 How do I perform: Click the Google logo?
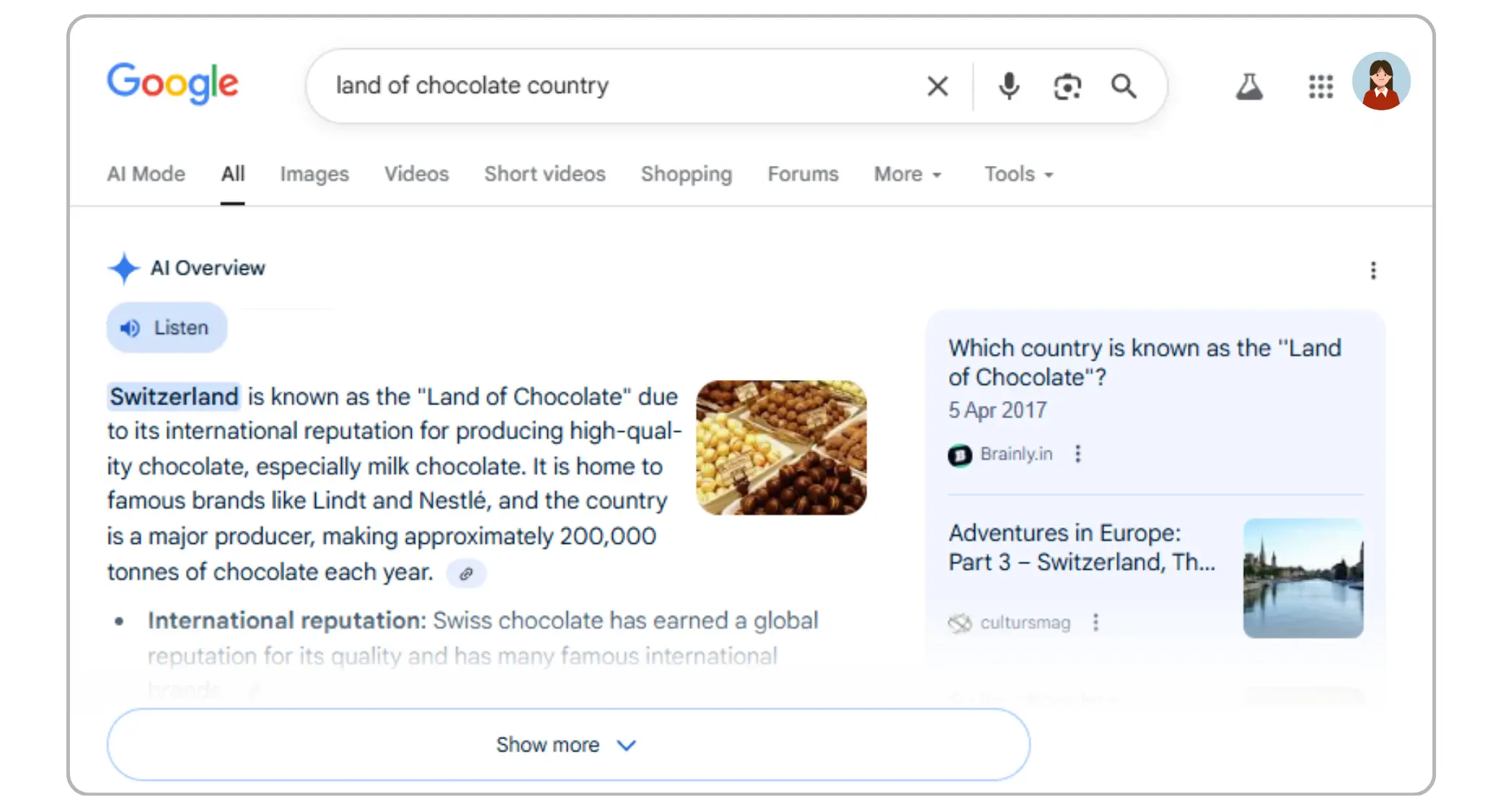tap(173, 84)
